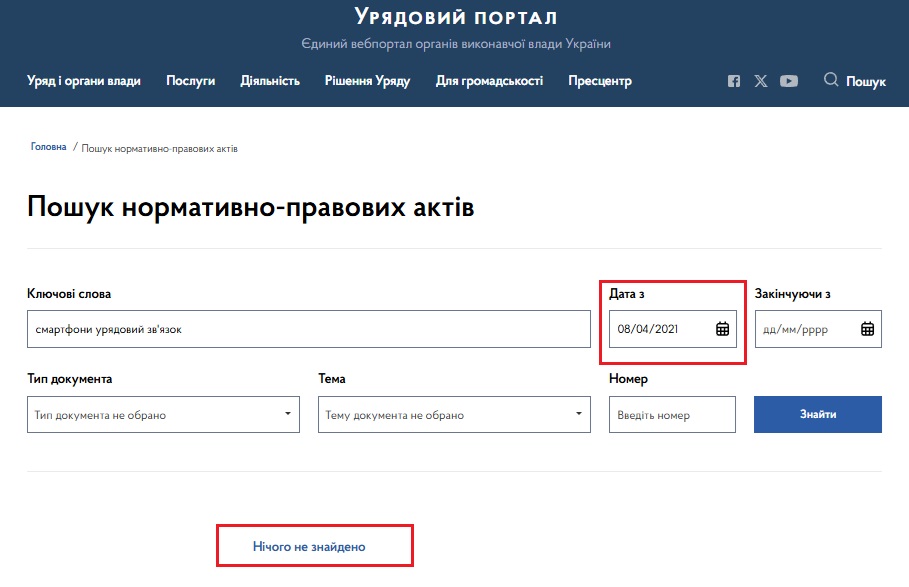Open the government Facebook page icon
The width and height of the screenshot is (909, 587).
[733, 81]
